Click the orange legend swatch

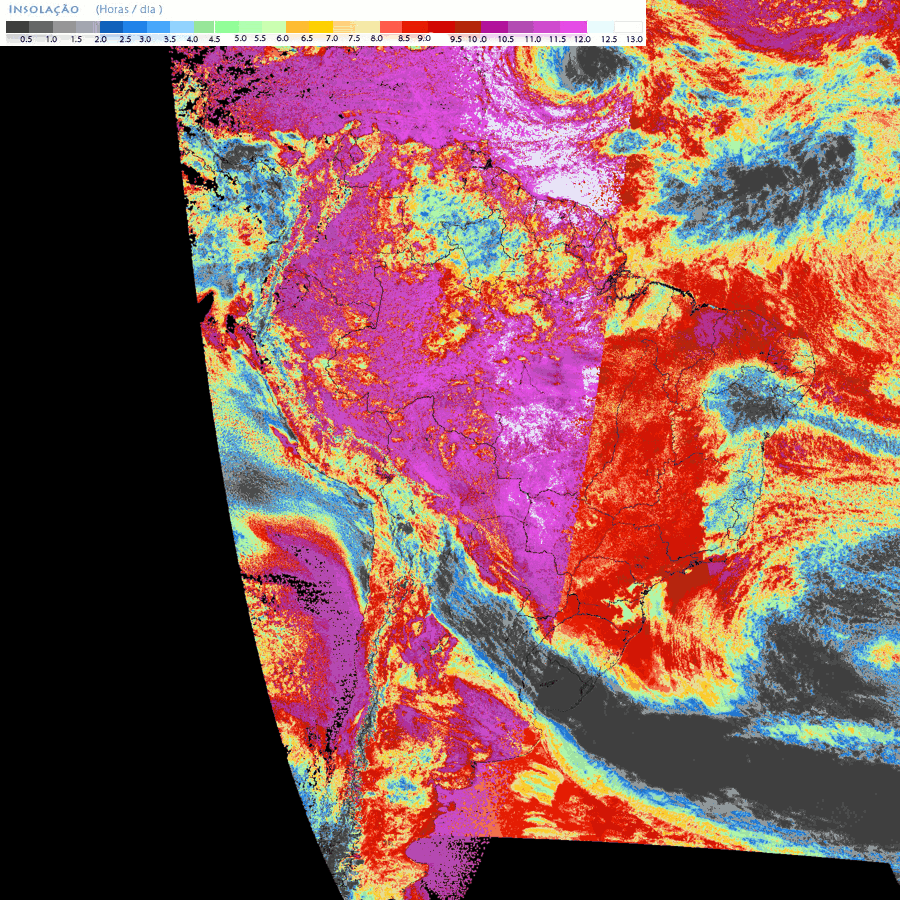click(297, 27)
